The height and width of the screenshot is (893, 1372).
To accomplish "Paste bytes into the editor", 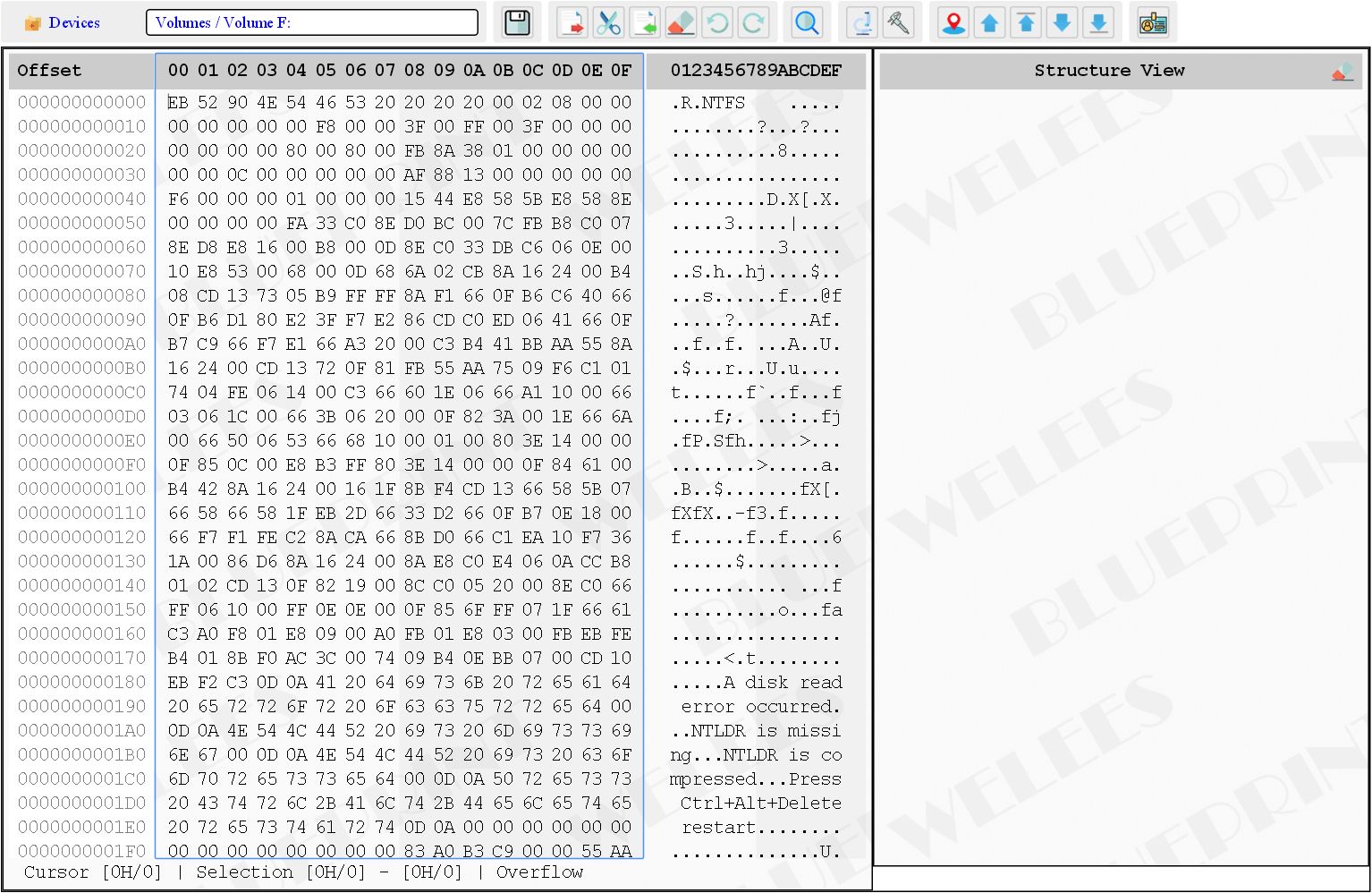I will (647, 22).
